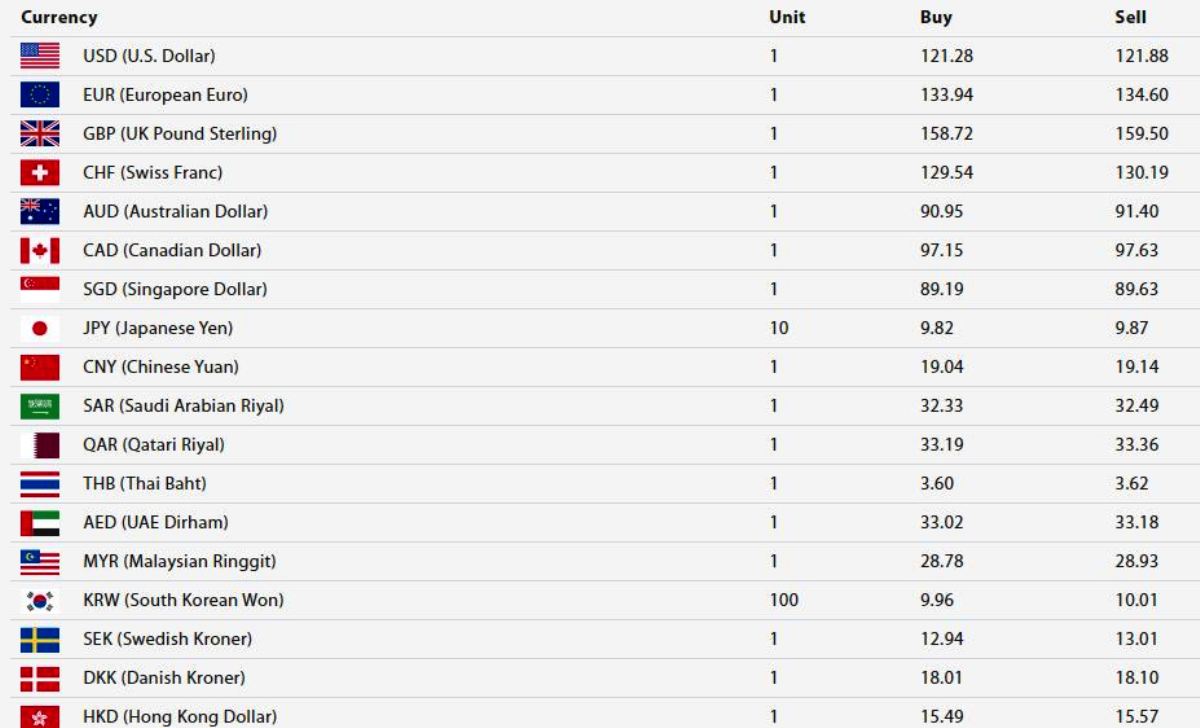Click the European Union flag icon
This screenshot has width=1200, height=728.
[40, 95]
